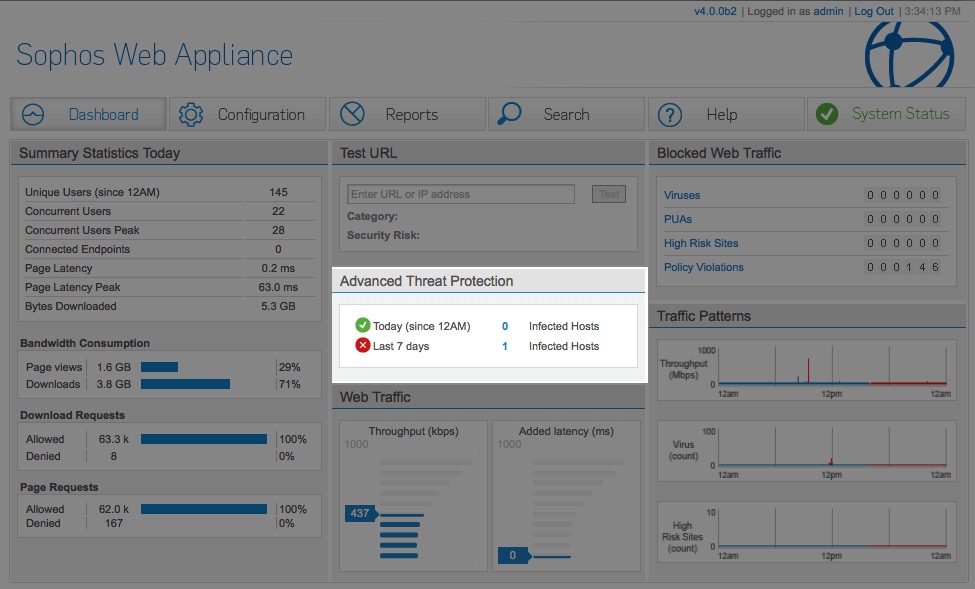The image size is (975, 589).
Task: Click the green check icon beside Today
Action: pyautogui.click(x=363, y=325)
